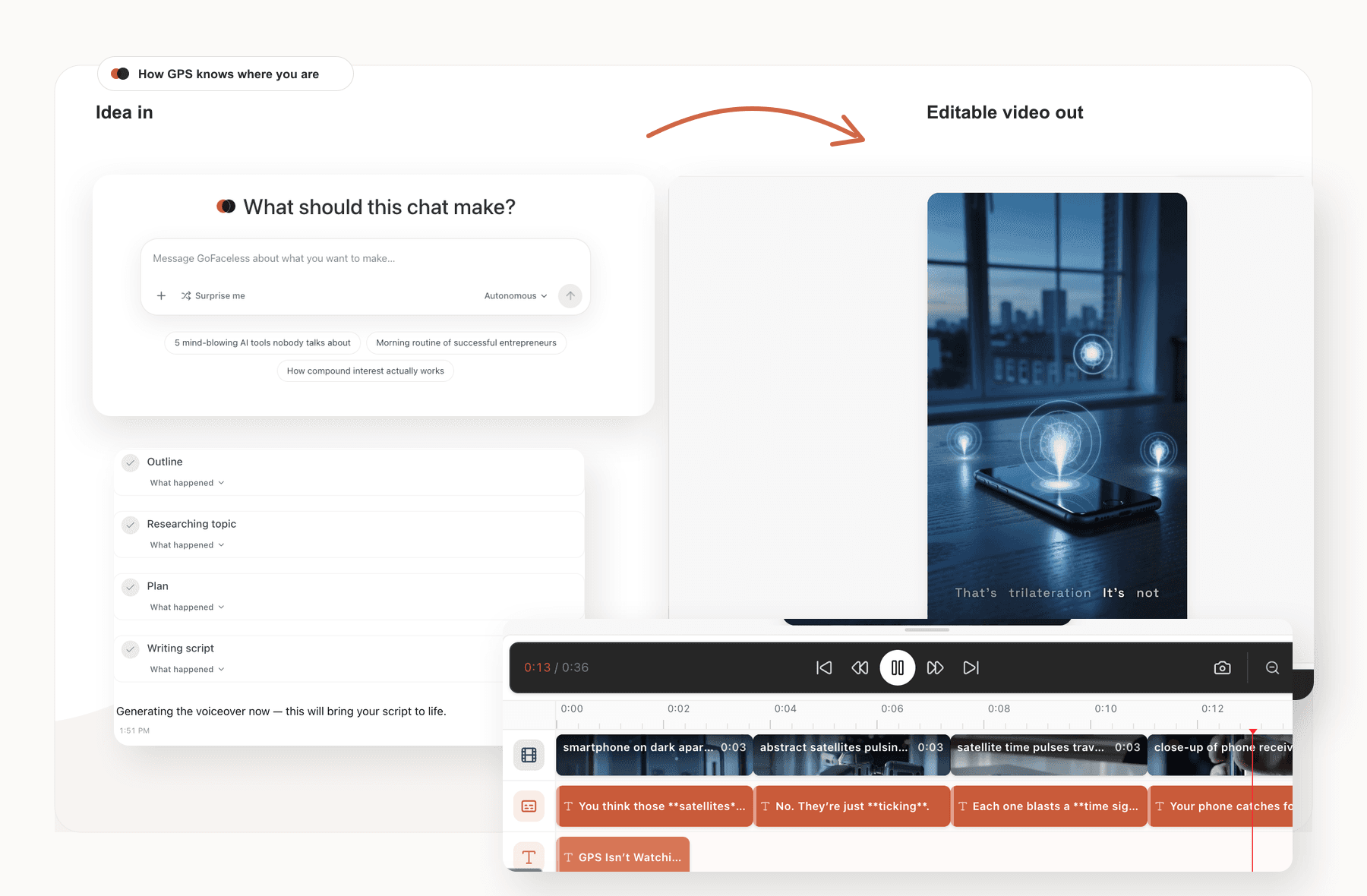Click the 0:13 / 0:36 time display
The image size is (1367, 896).
coord(556,667)
